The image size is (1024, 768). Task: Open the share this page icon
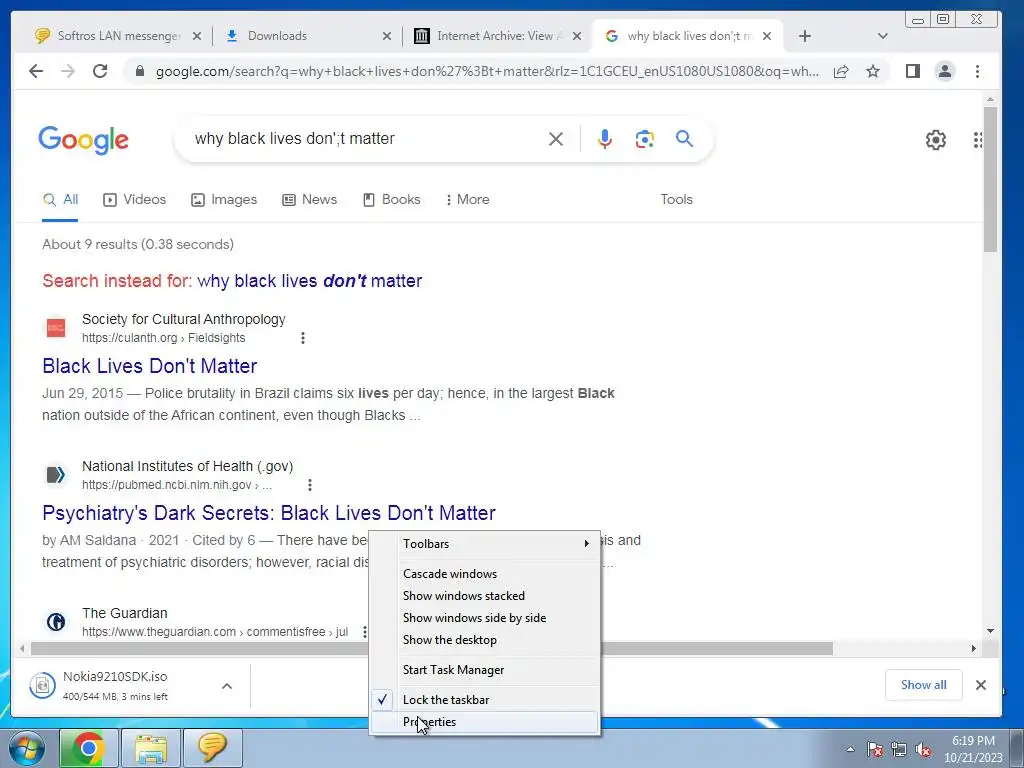841,72
